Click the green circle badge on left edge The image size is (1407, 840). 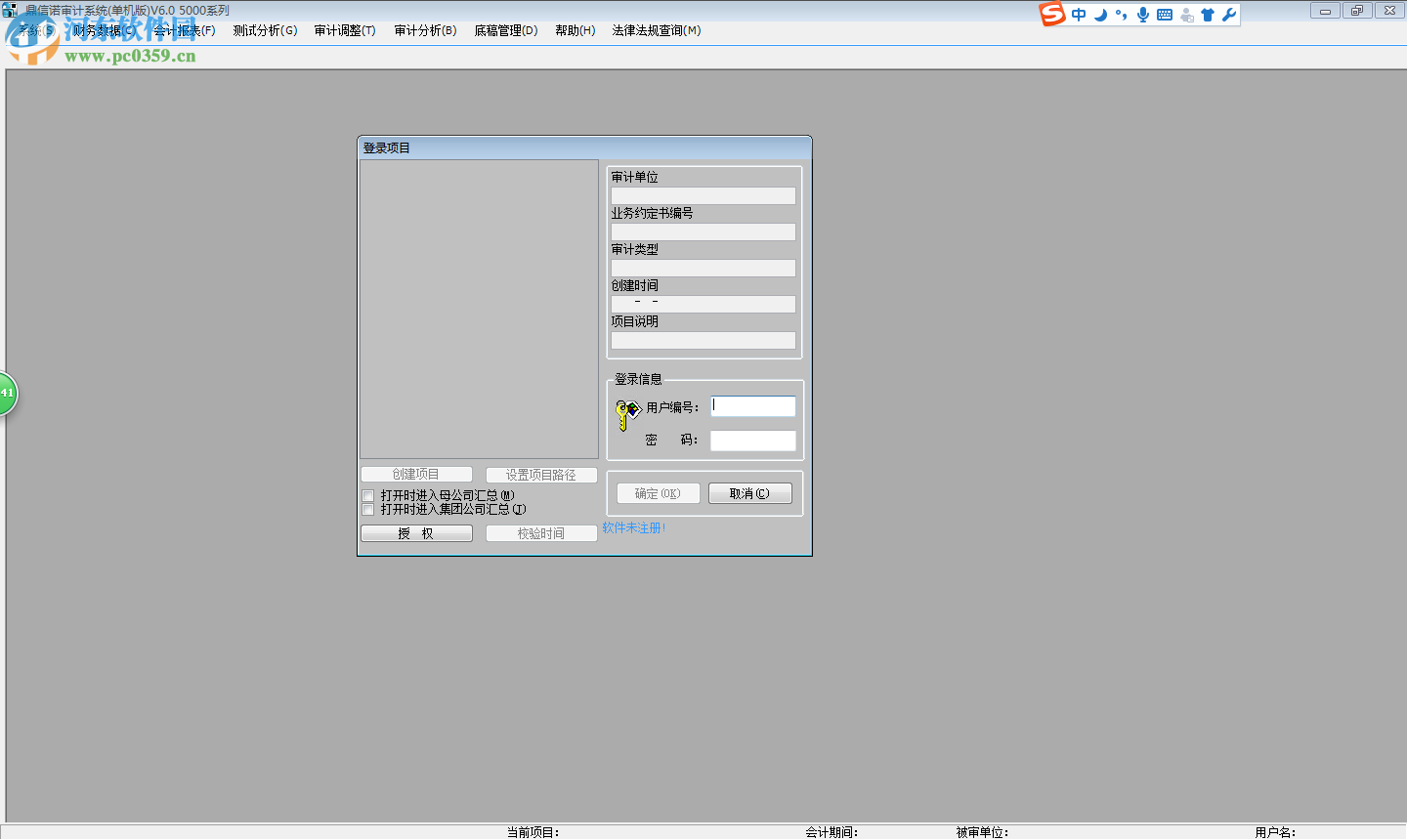click(x=7, y=393)
